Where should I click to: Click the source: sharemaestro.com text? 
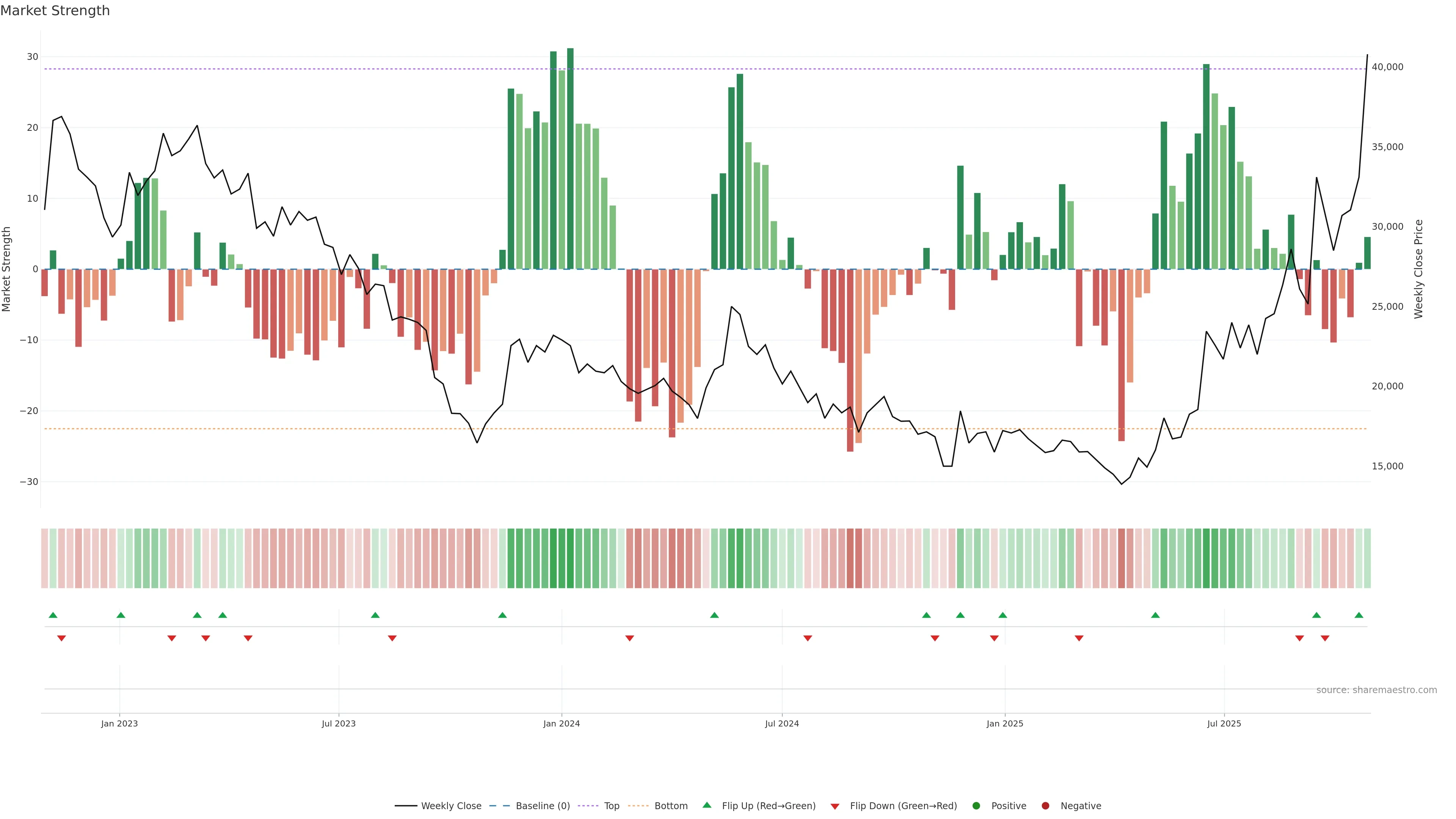point(1376,690)
